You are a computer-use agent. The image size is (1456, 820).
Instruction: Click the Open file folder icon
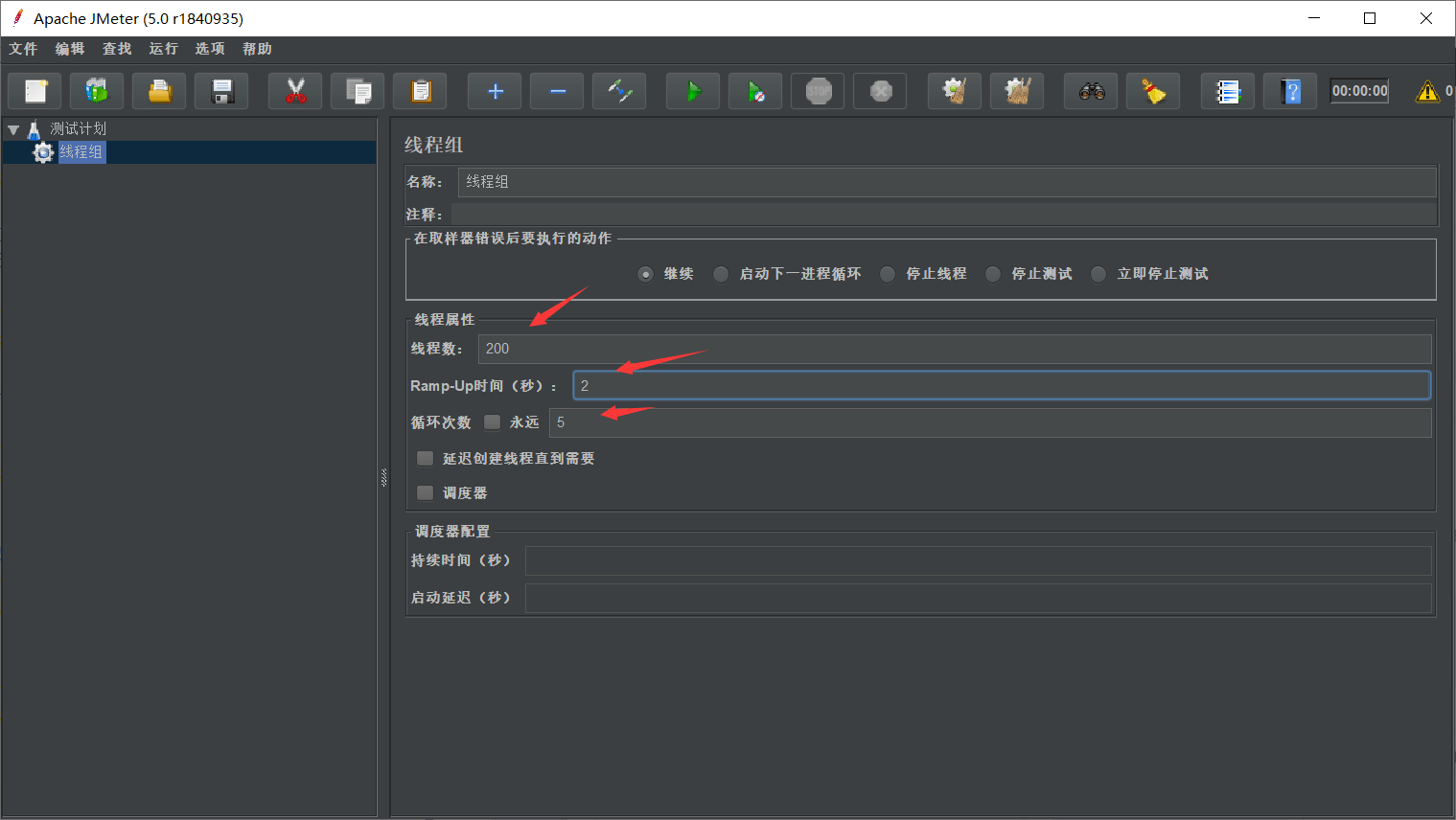coord(159,91)
